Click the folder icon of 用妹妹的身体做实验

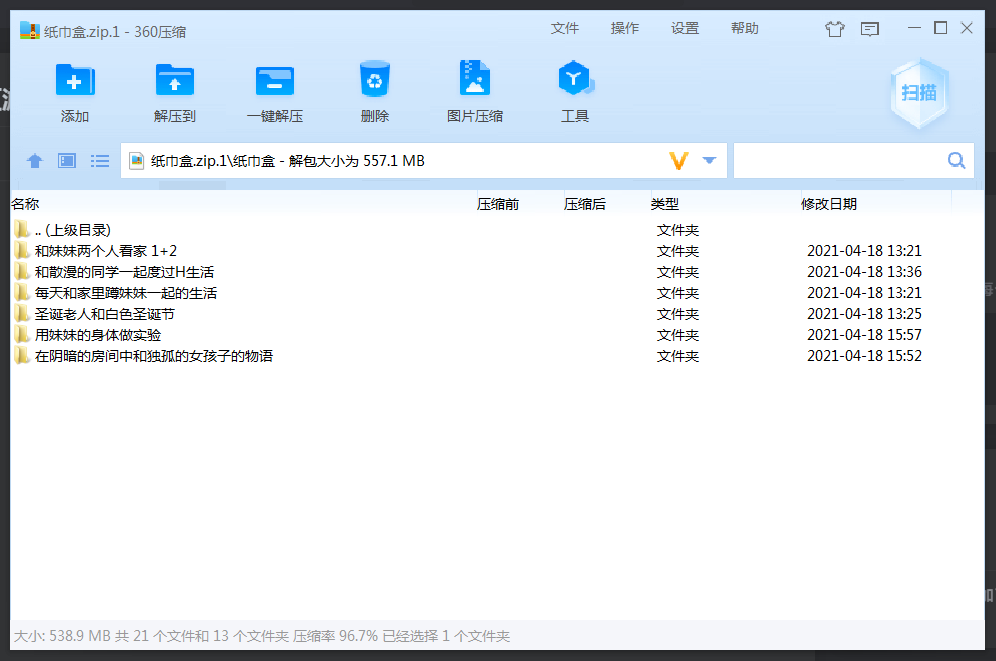[x=22, y=334]
